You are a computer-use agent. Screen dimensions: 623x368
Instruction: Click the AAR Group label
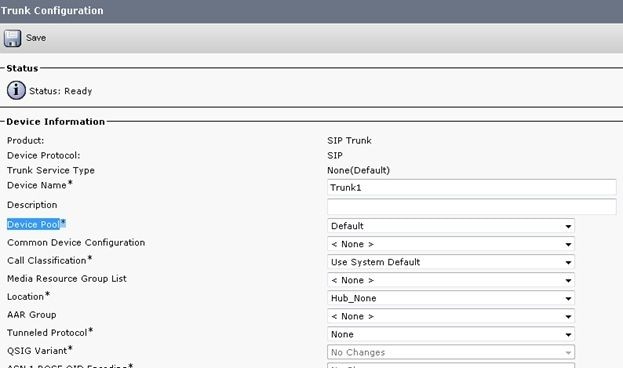point(31,315)
